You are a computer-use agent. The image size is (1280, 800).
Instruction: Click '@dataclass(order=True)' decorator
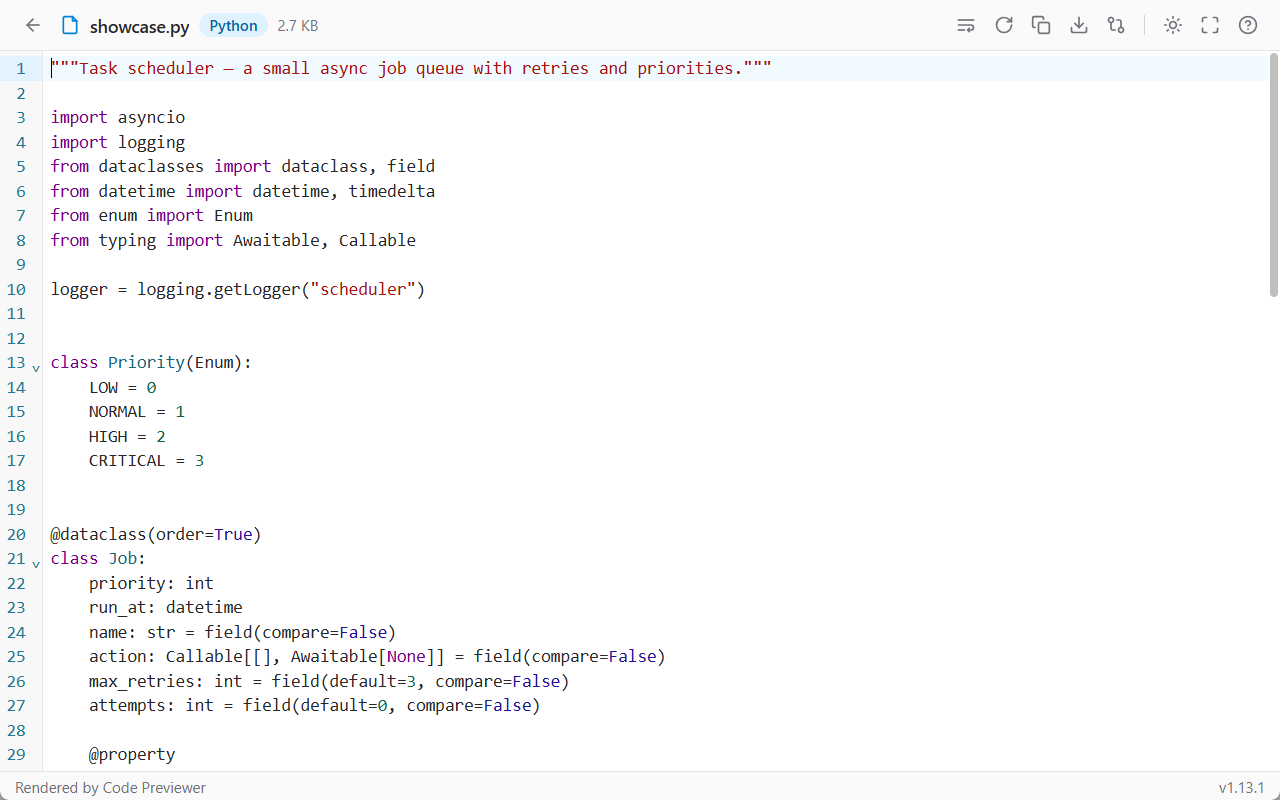(156, 534)
